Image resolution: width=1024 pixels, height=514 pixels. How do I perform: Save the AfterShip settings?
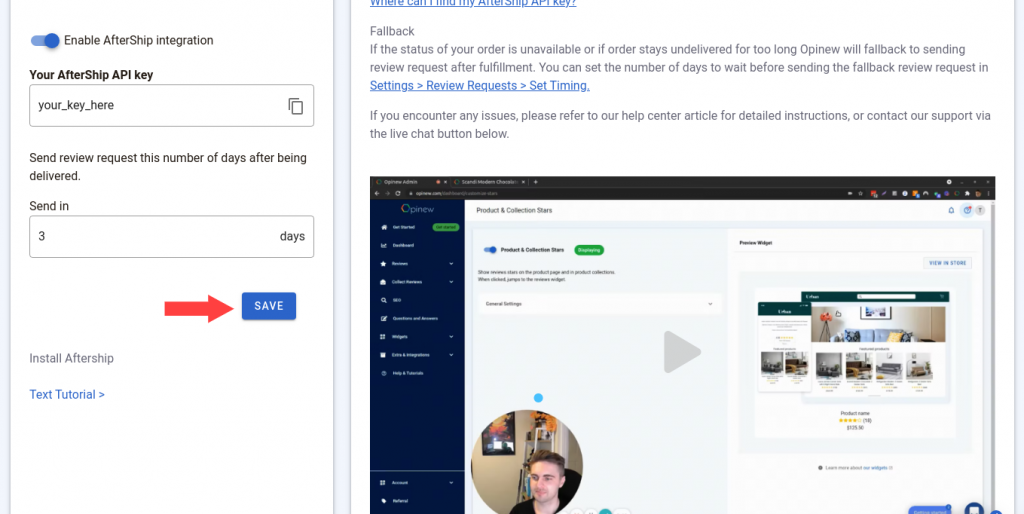268,306
